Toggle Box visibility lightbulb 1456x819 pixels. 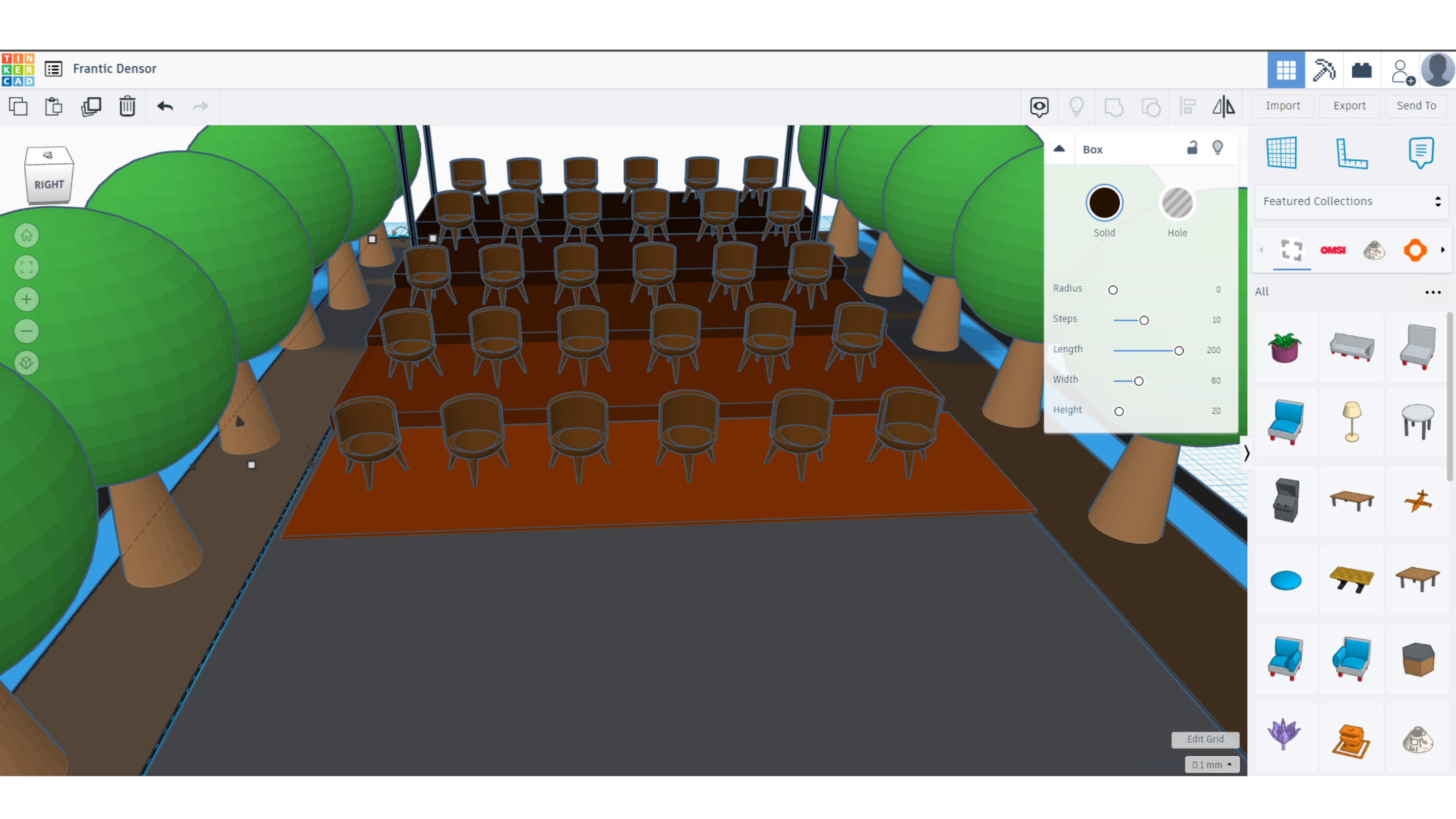[x=1218, y=148]
